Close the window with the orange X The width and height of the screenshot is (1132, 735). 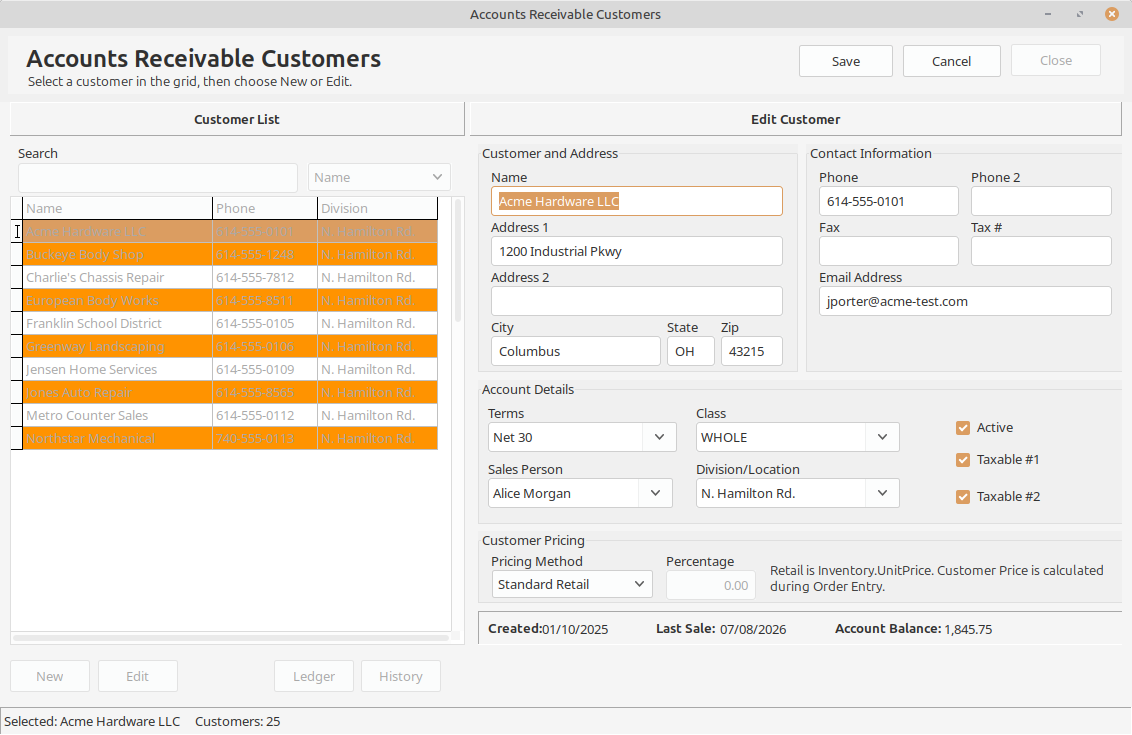tap(1112, 14)
